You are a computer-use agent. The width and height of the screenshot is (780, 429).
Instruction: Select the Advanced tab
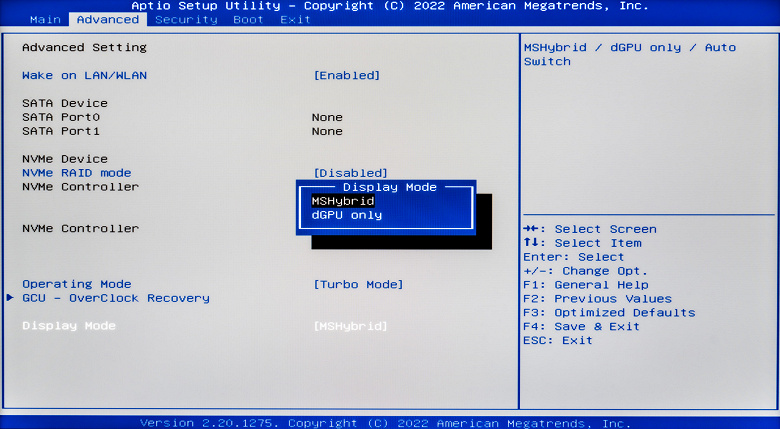[x=108, y=20]
